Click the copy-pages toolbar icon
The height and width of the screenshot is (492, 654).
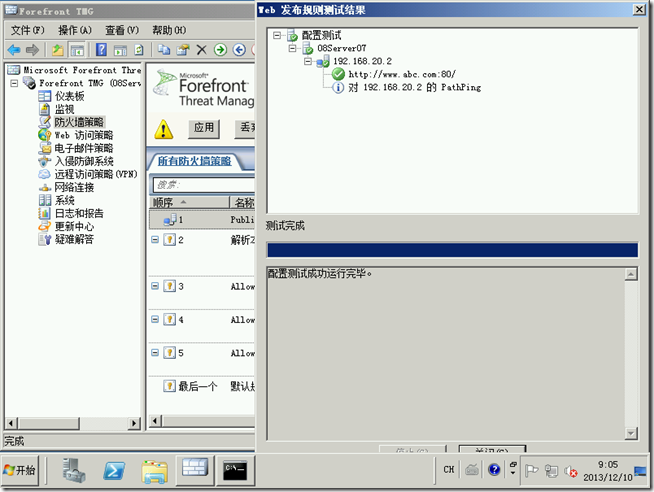tap(164, 50)
